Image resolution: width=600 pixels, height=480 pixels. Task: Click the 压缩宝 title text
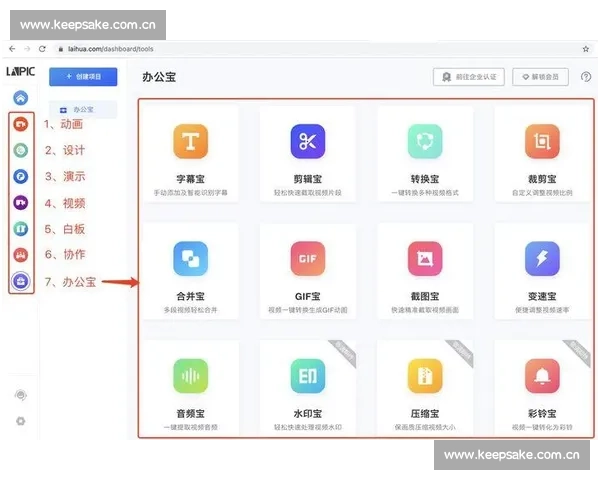(x=425, y=414)
